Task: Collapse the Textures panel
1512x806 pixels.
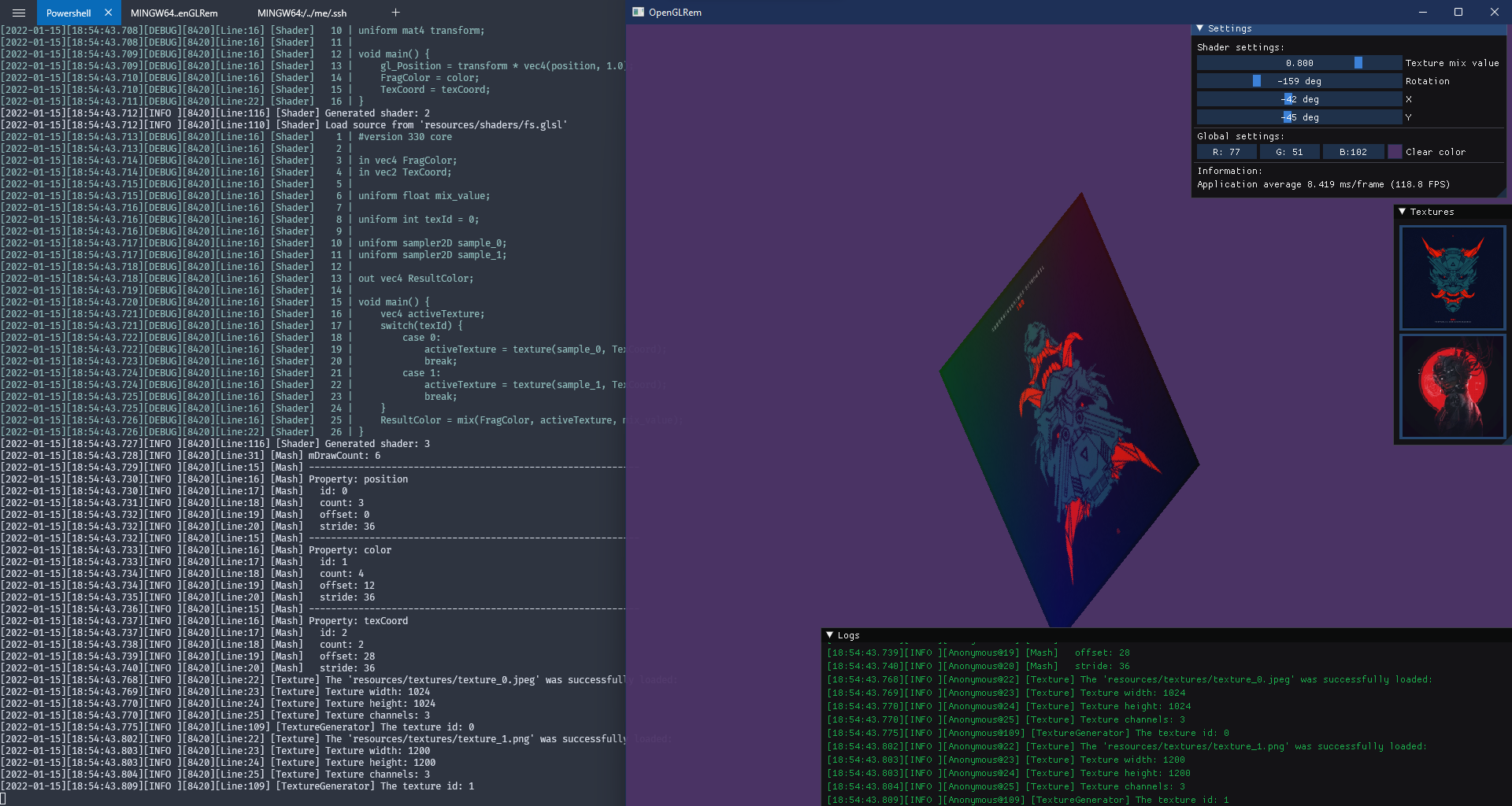Action: [x=1402, y=212]
